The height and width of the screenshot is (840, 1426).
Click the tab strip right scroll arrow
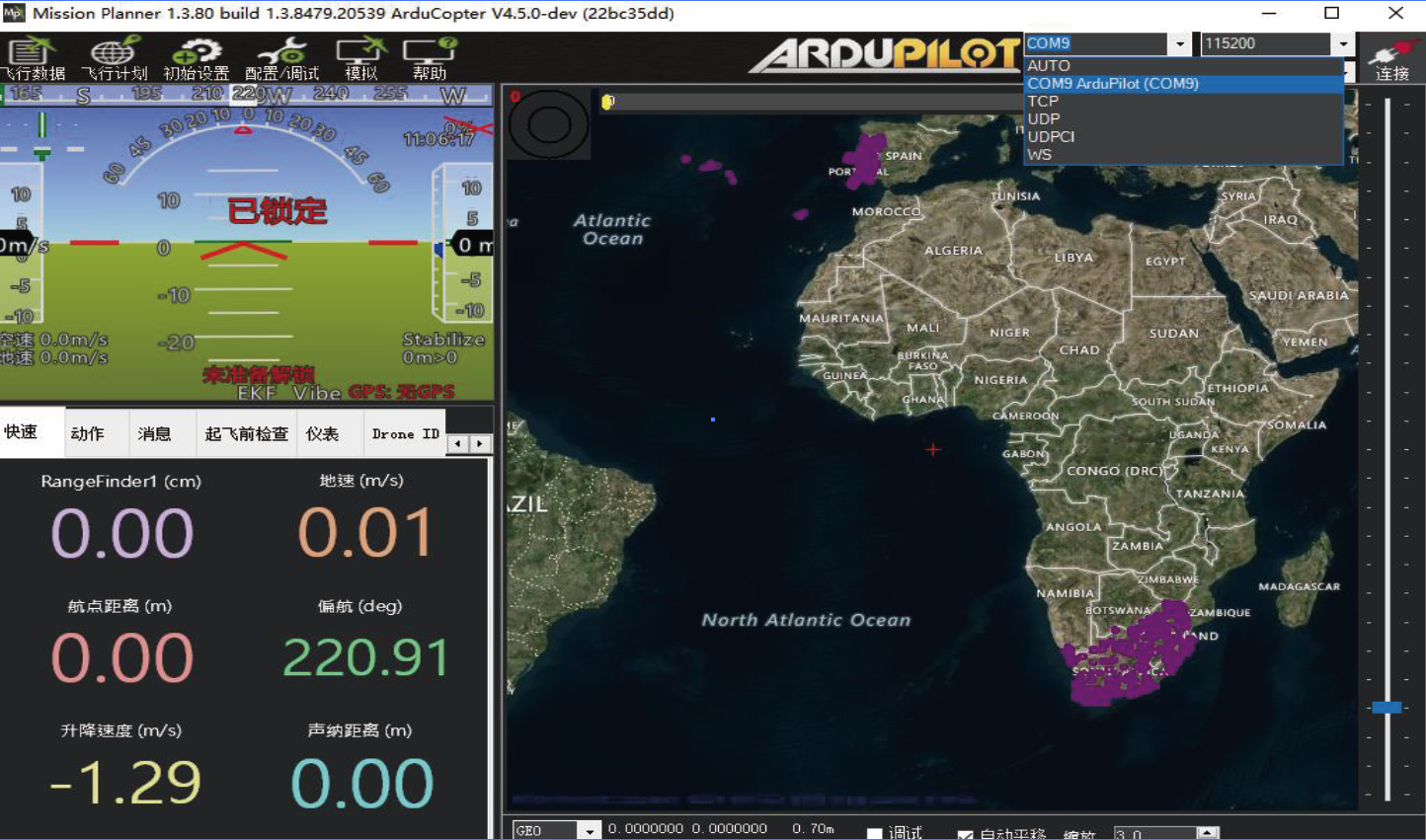click(480, 444)
